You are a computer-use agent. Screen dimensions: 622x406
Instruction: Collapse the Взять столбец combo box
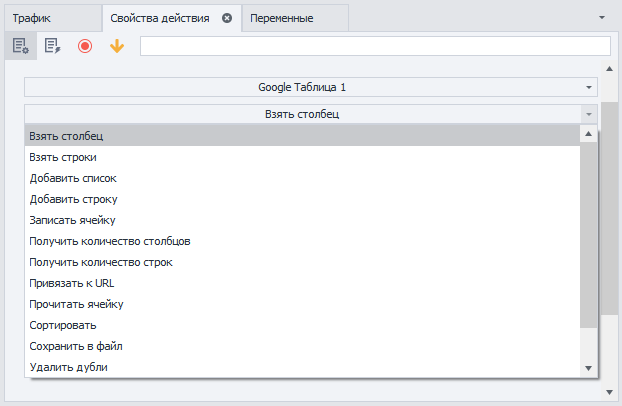point(589,115)
